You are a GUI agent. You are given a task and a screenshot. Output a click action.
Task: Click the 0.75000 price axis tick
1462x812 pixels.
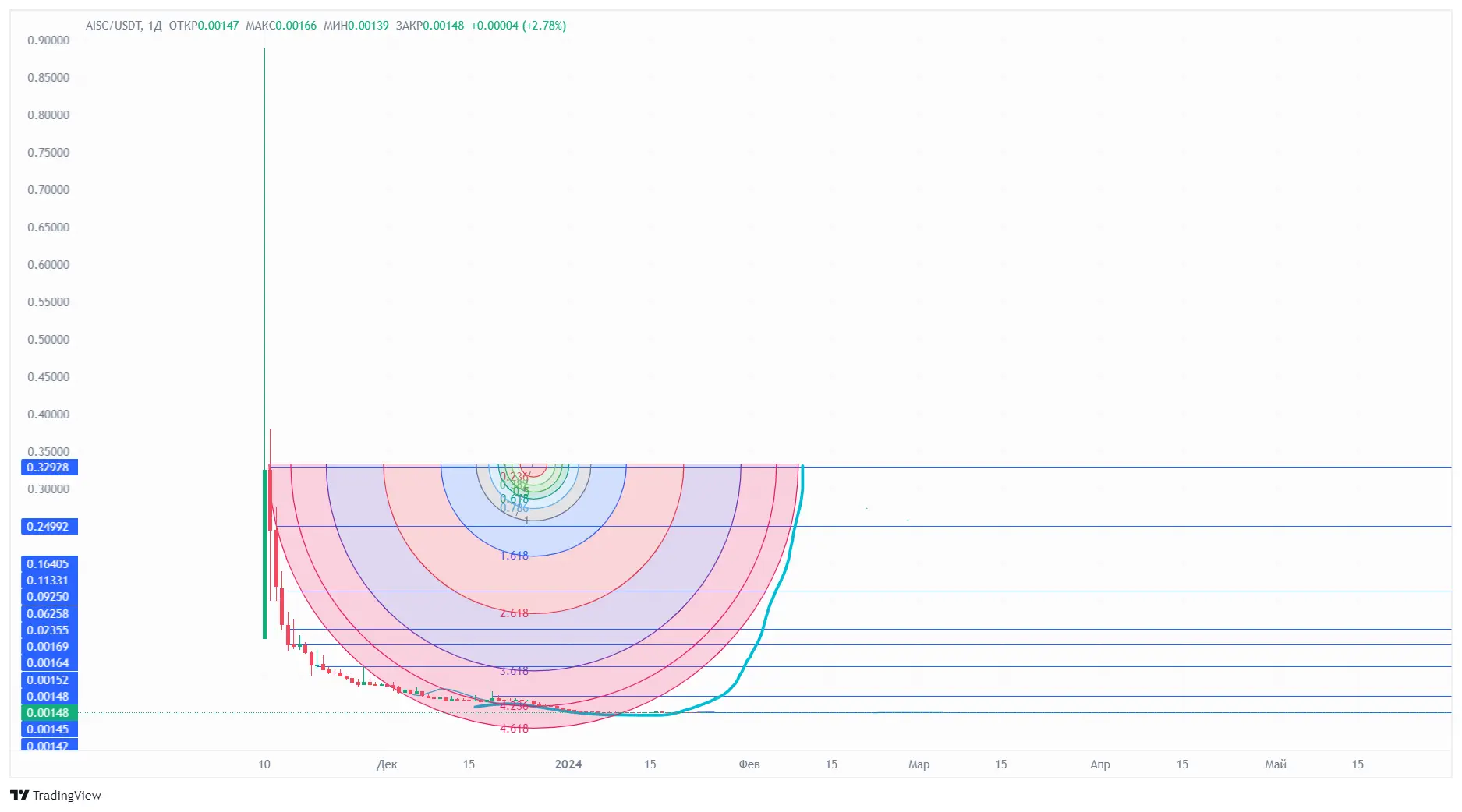pyautogui.click(x=48, y=153)
